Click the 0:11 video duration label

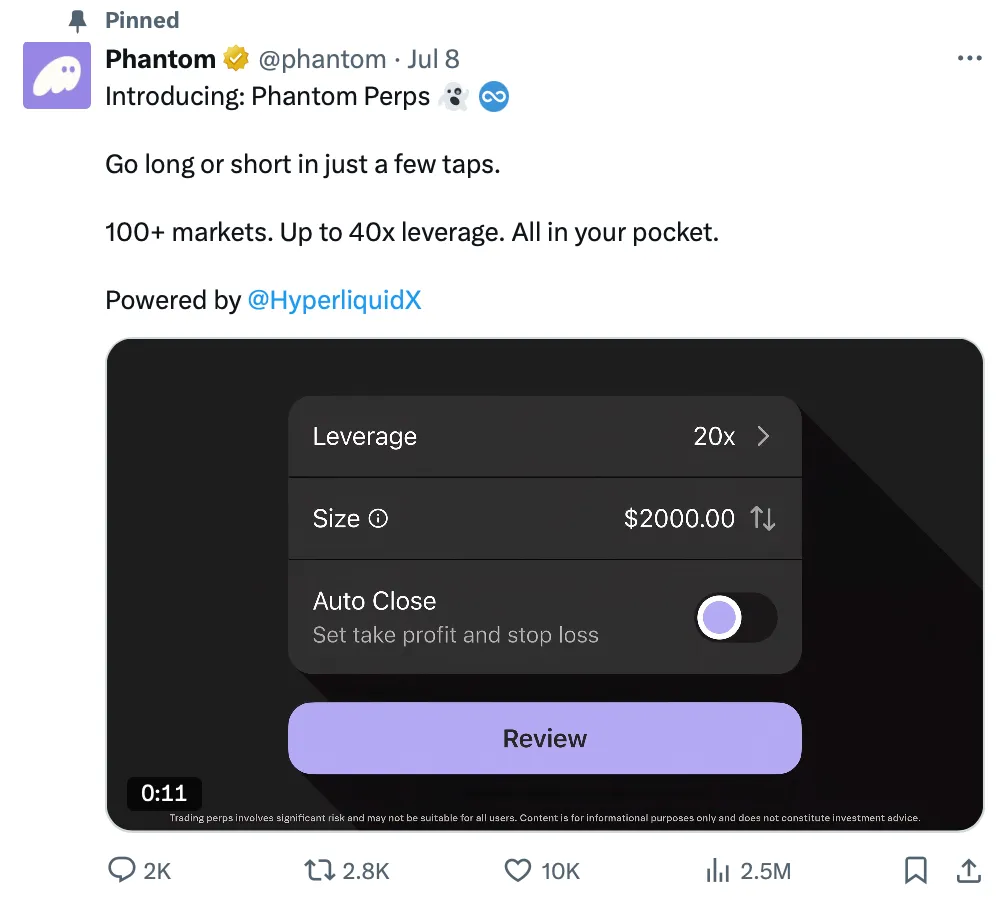tap(164, 793)
